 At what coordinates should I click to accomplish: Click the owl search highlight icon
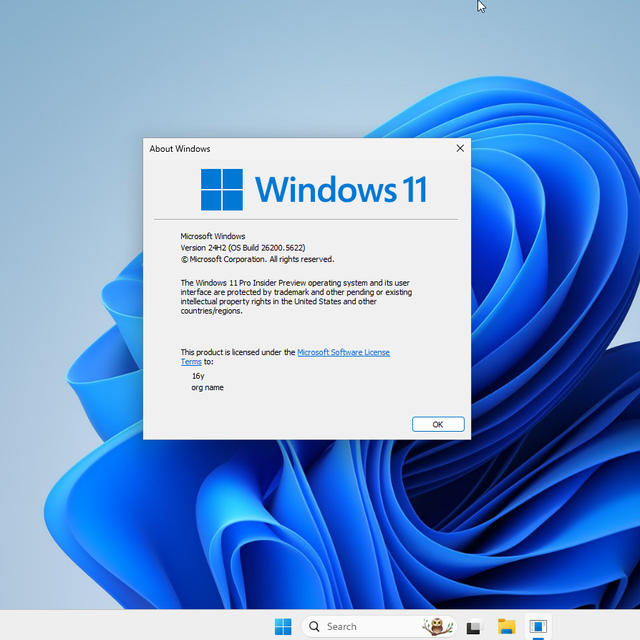[434, 626]
